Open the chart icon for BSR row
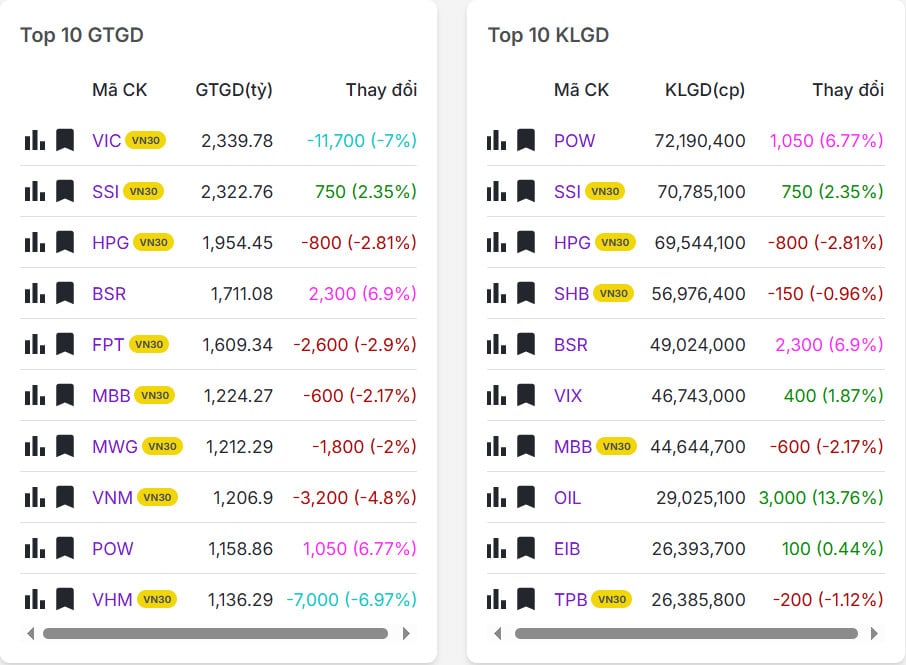 tap(34, 293)
